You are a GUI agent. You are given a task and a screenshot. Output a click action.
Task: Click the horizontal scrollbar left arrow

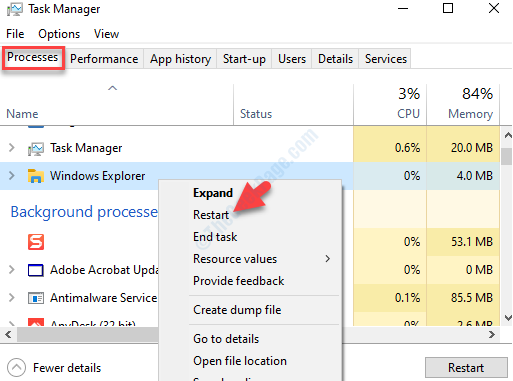click(x=8, y=334)
